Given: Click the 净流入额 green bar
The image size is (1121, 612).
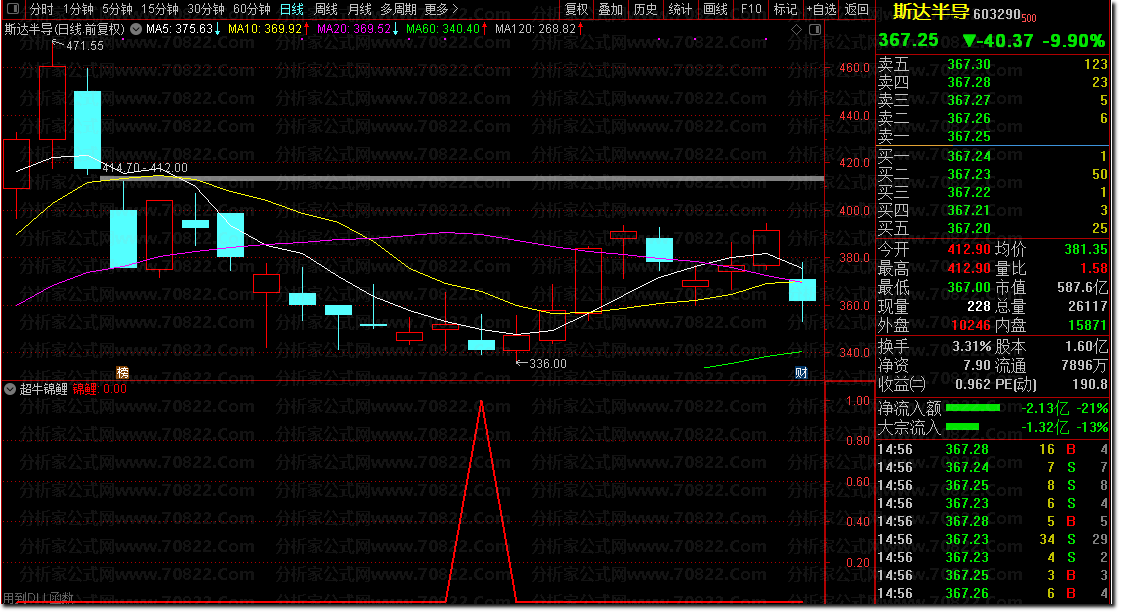Looking at the screenshot, I should click(x=972, y=408).
